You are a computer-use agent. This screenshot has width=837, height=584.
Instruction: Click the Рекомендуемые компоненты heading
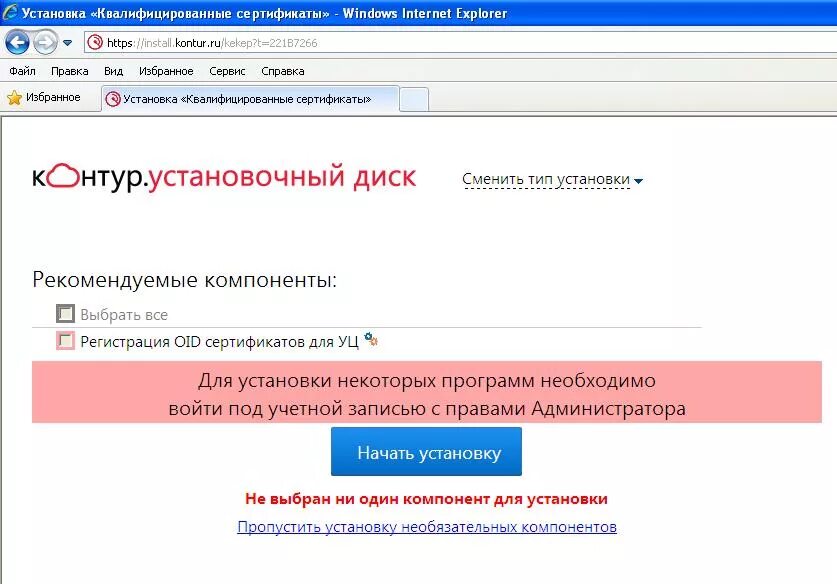(185, 280)
